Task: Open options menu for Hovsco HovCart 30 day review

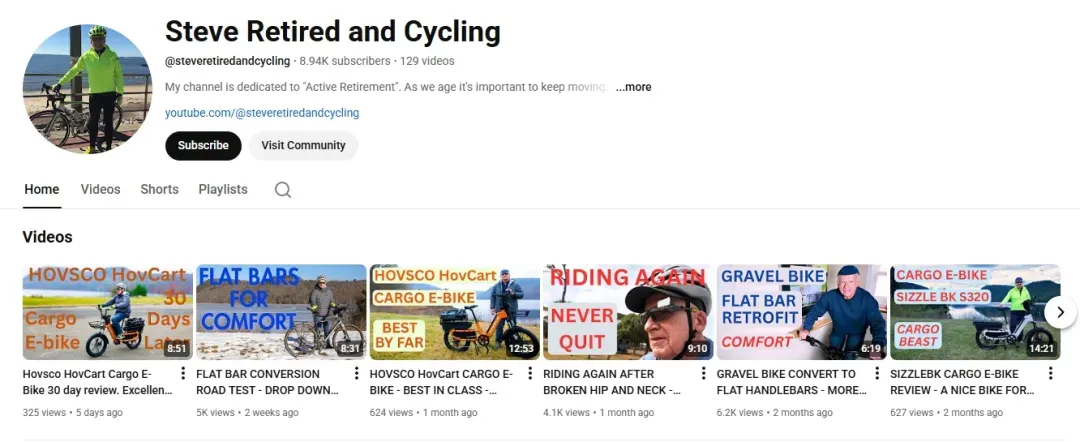Action: [183, 374]
